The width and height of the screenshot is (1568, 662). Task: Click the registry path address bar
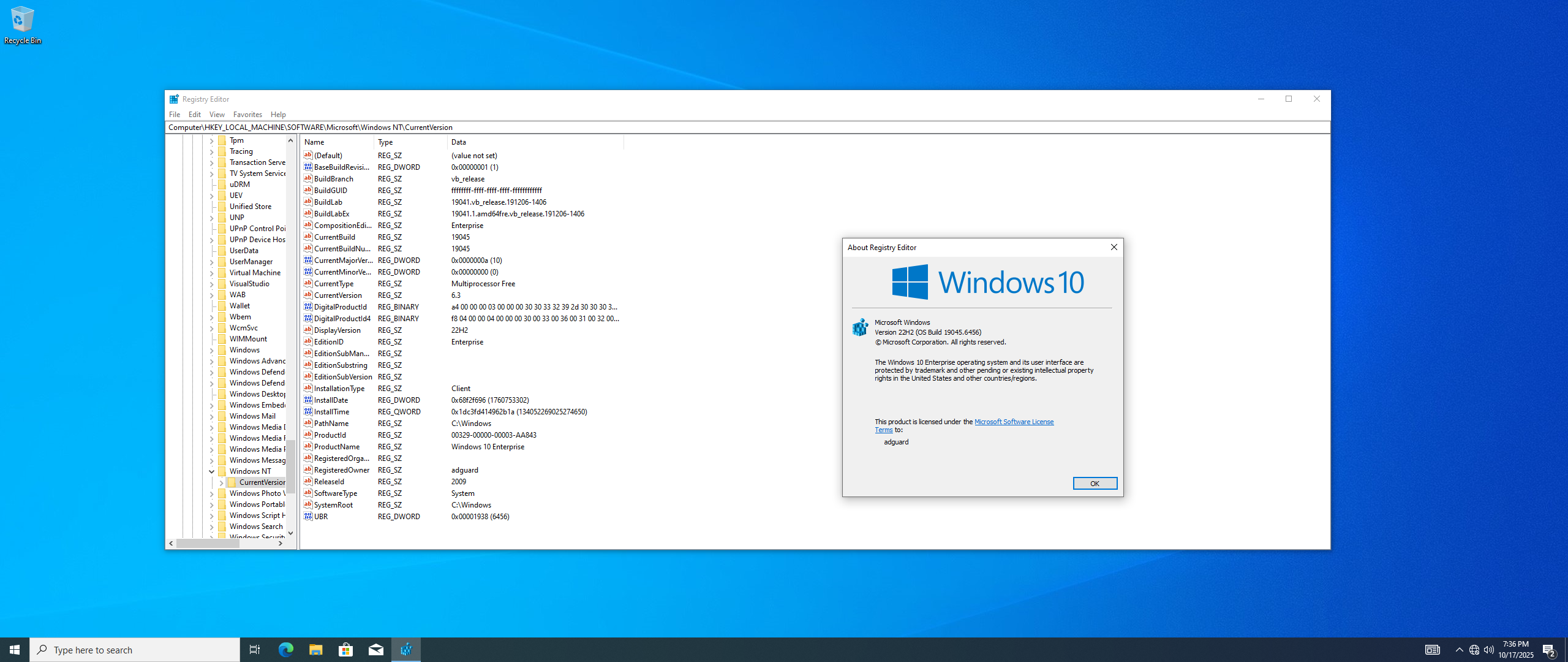(735, 127)
